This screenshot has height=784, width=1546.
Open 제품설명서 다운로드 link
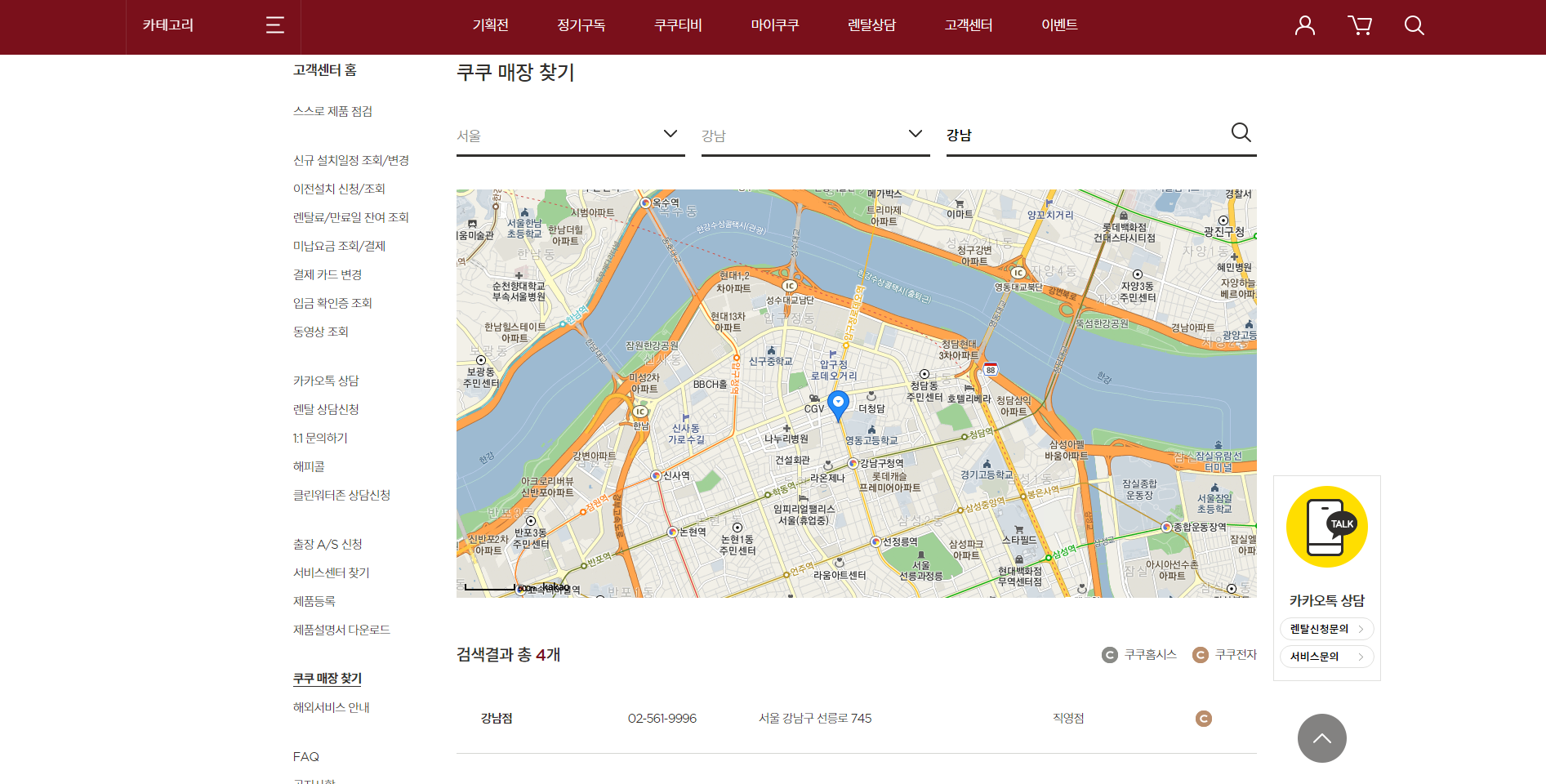pos(341,630)
